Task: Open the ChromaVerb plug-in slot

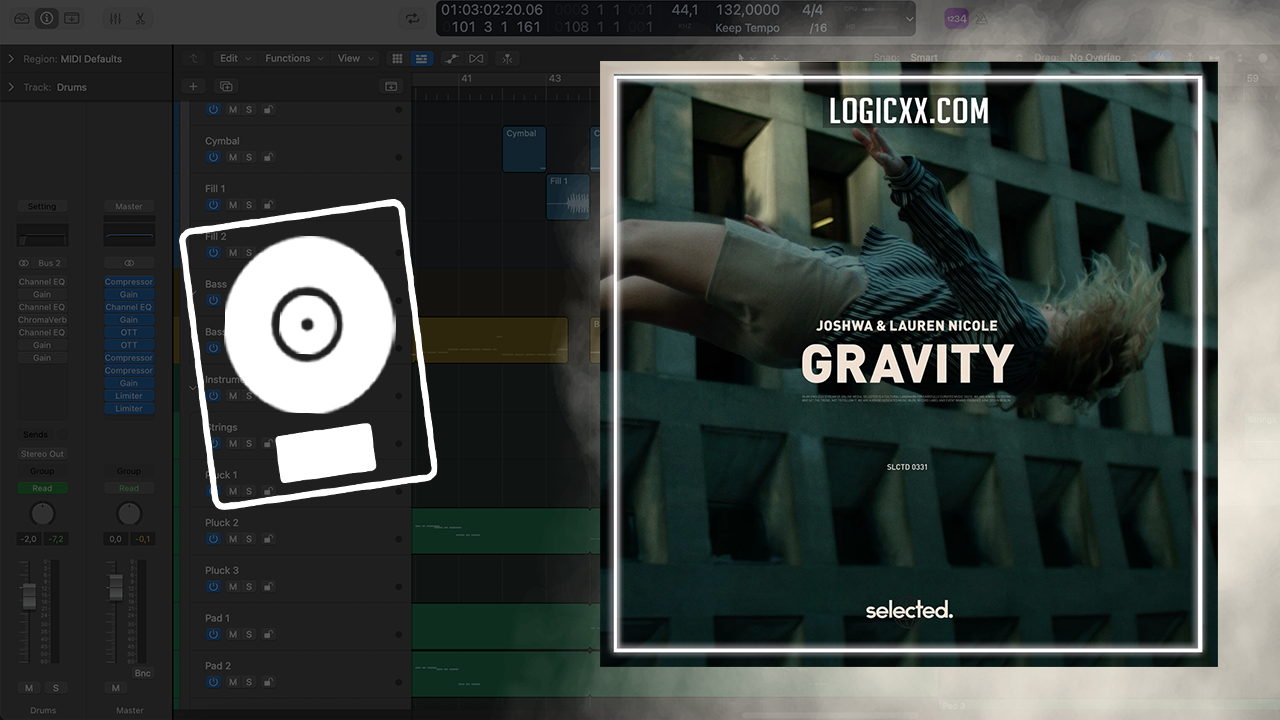Action: pos(42,320)
